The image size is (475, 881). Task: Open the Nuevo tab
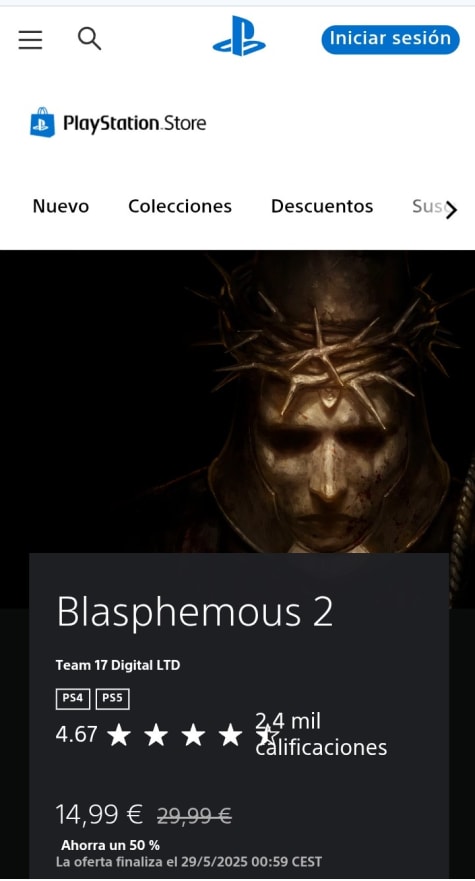point(61,206)
